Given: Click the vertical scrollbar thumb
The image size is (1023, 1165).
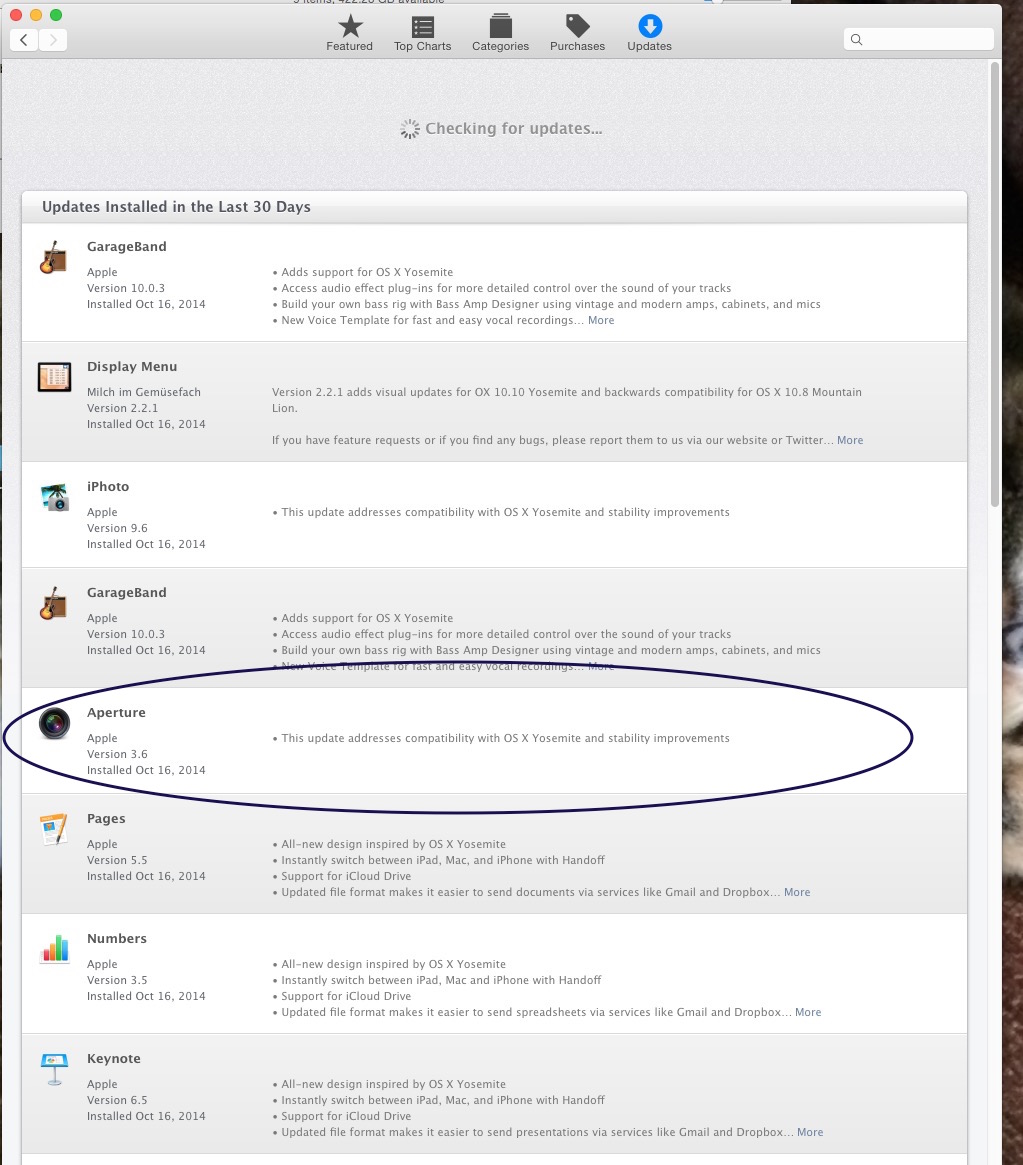Looking at the screenshot, I should point(995,284).
